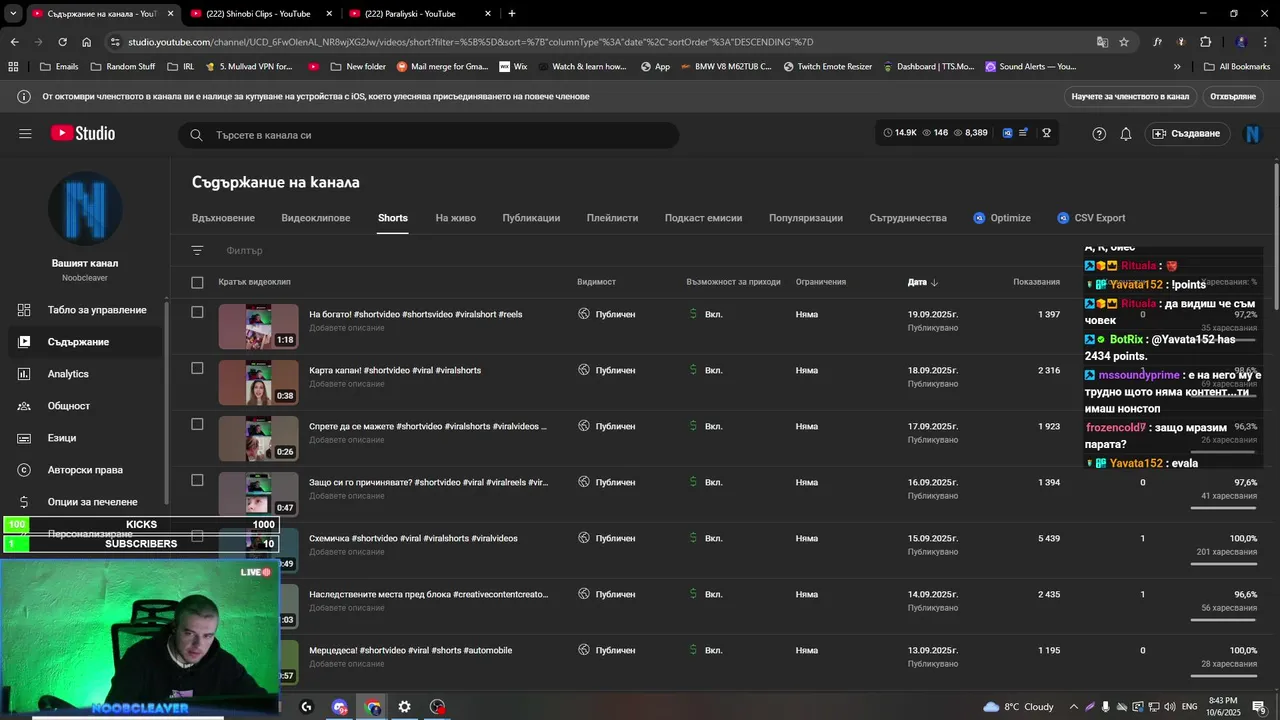The height and width of the screenshot is (720, 1280).
Task: Open the Emails bookmark folder
Action: coord(58,67)
